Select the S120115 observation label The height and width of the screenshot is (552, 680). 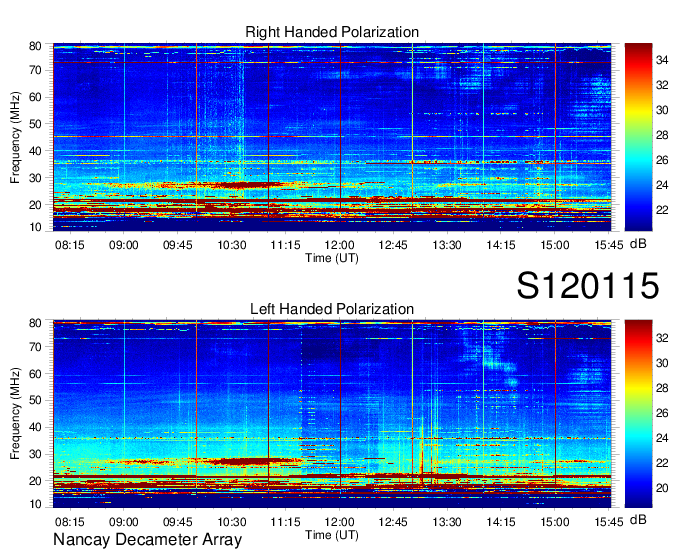point(588,285)
